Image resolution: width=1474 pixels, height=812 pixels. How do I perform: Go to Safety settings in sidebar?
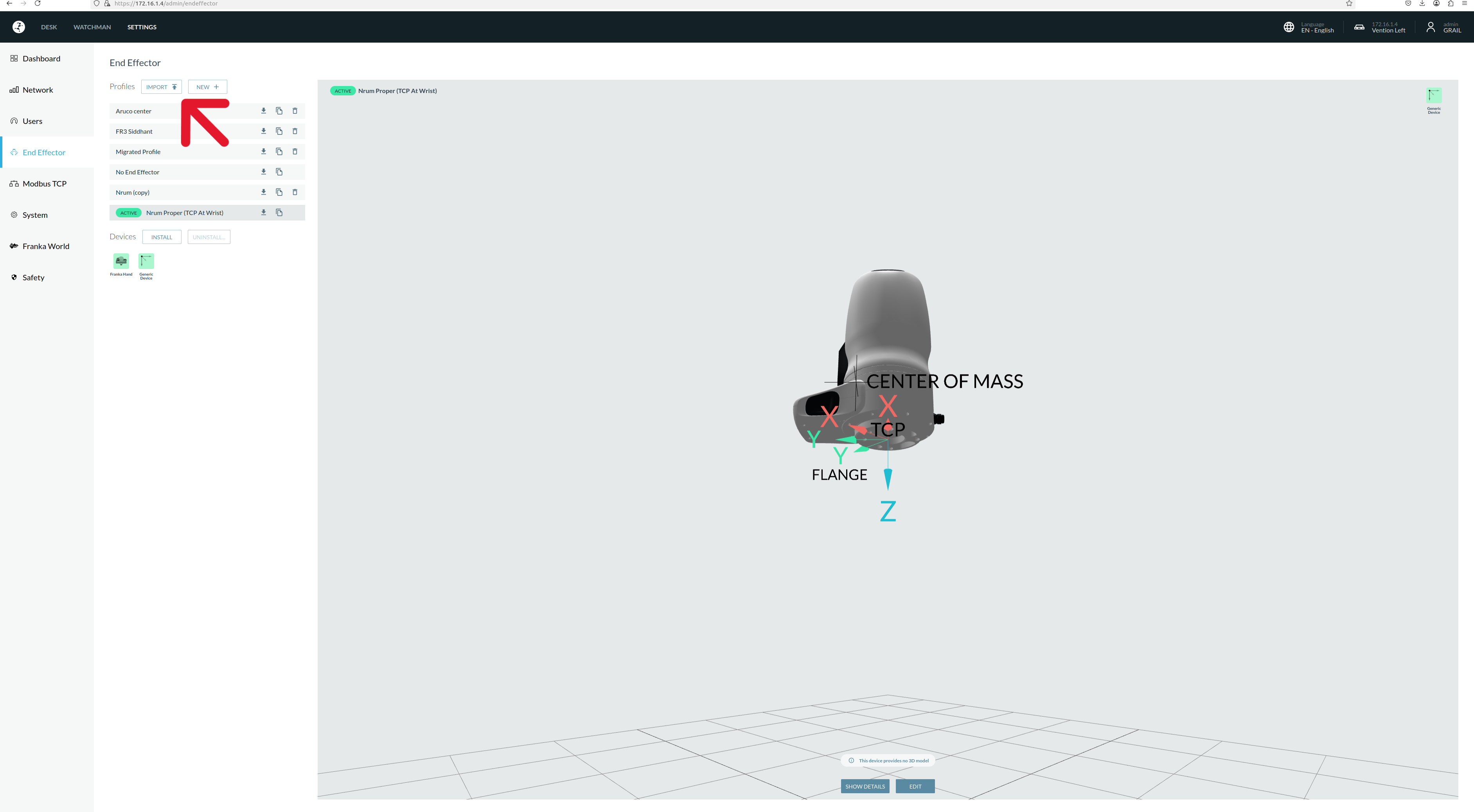[33, 277]
